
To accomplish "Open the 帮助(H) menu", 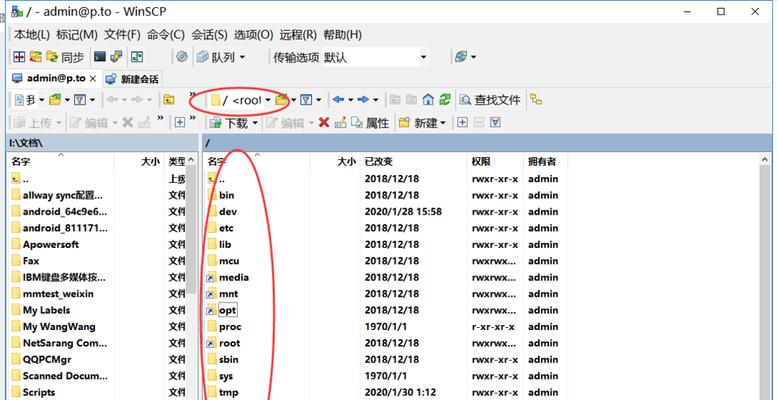I will 342,35.
